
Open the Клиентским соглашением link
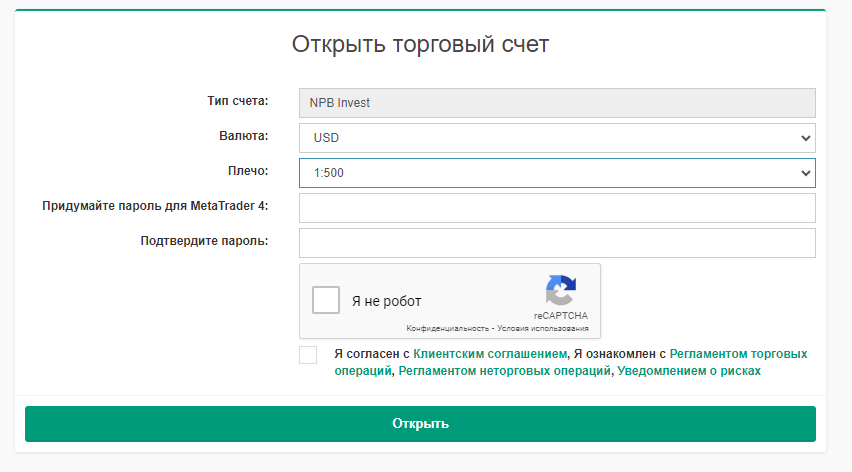coord(490,354)
